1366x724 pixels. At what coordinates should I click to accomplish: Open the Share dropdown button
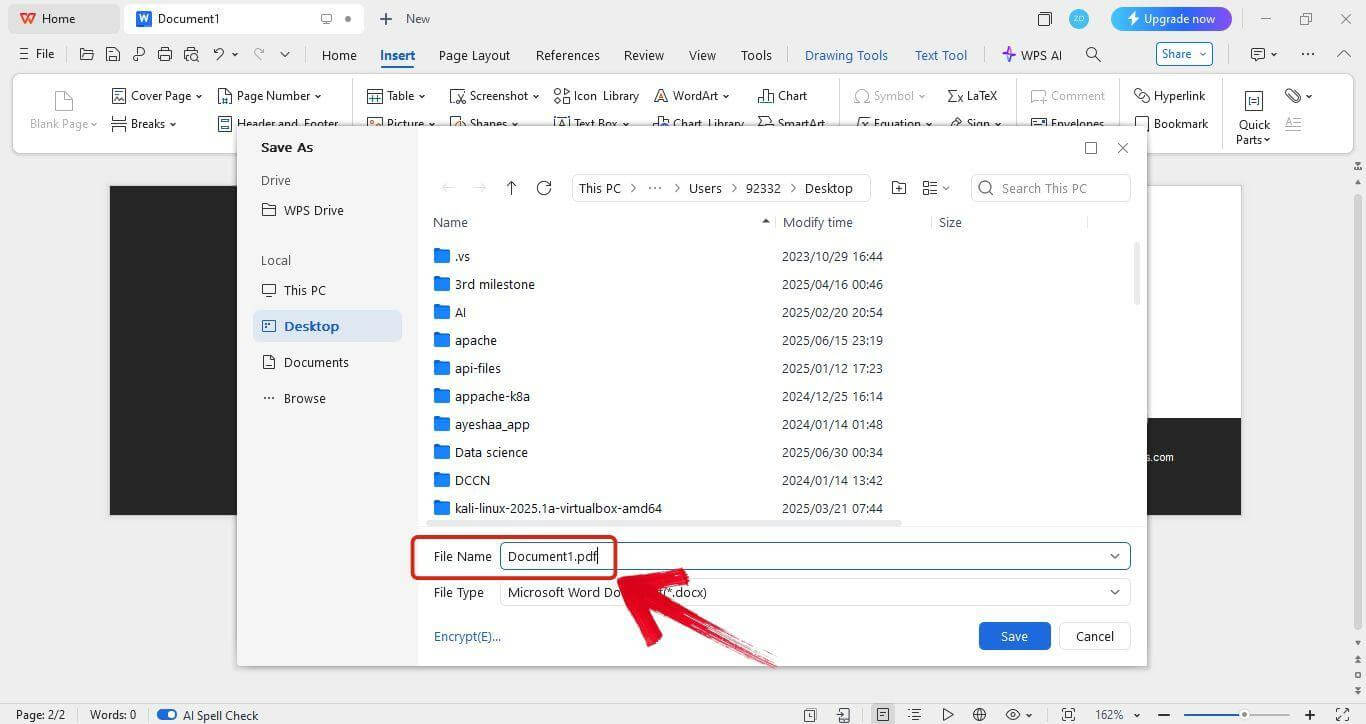point(1184,54)
